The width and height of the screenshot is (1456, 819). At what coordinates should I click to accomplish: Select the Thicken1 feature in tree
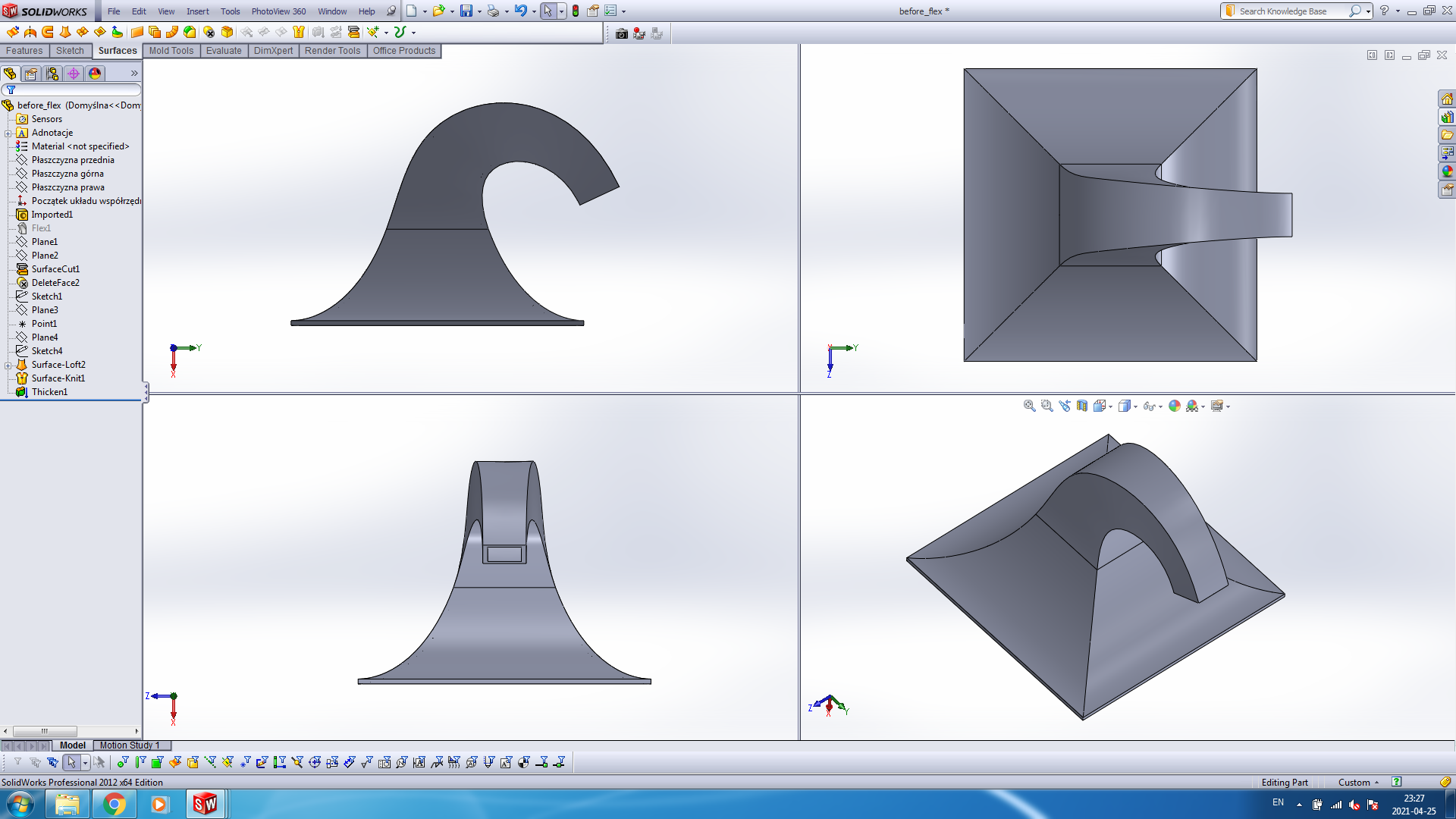click(49, 392)
